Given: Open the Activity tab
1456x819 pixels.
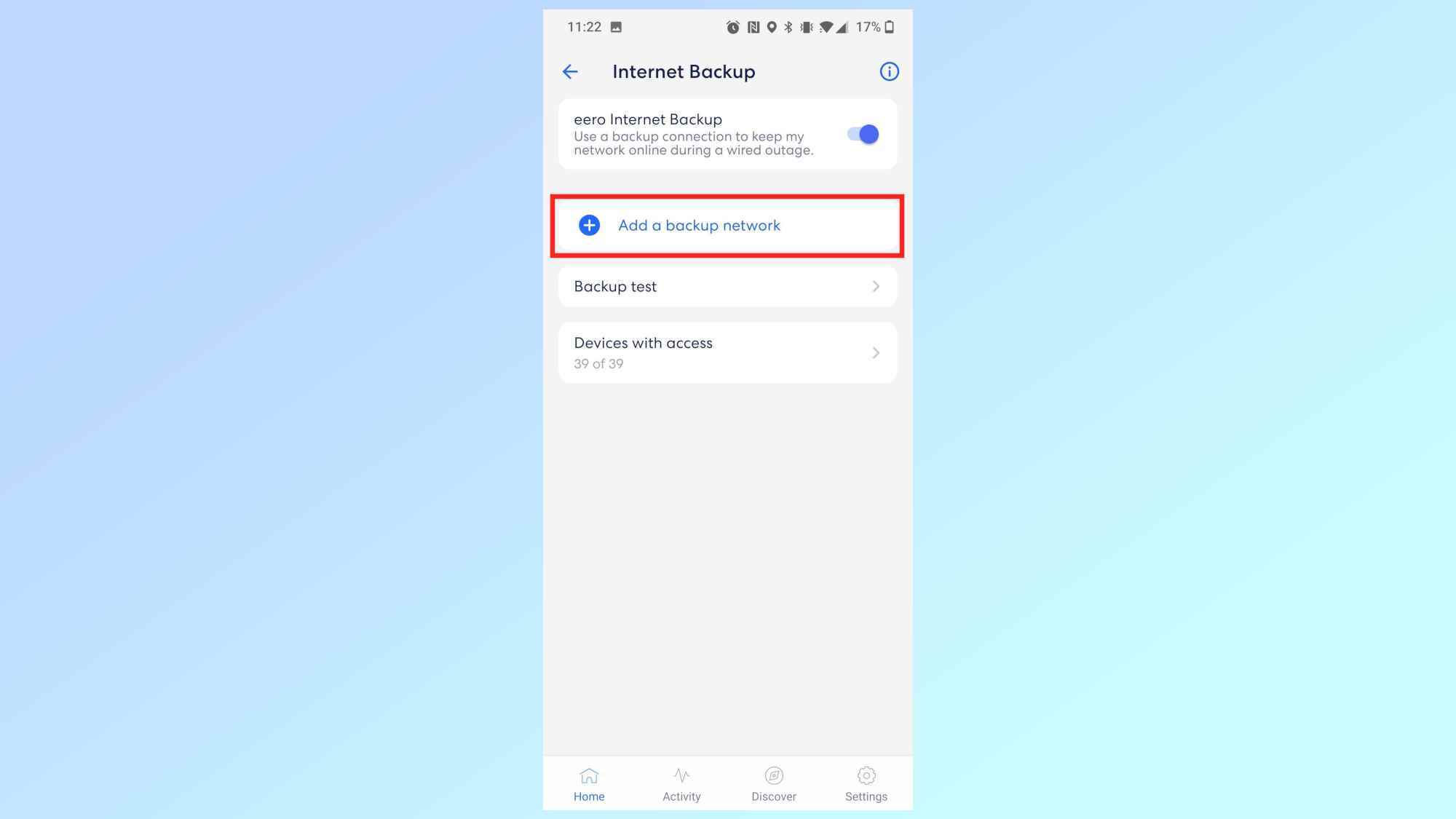Looking at the screenshot, I should tap(681, 783).
